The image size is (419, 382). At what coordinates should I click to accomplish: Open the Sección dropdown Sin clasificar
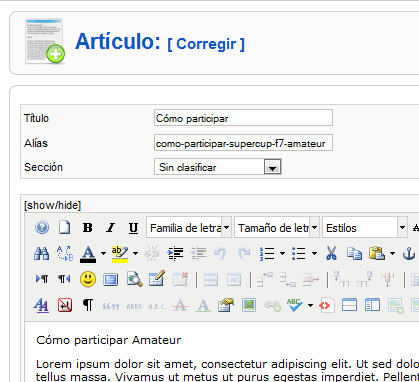[x=218, y=167]
